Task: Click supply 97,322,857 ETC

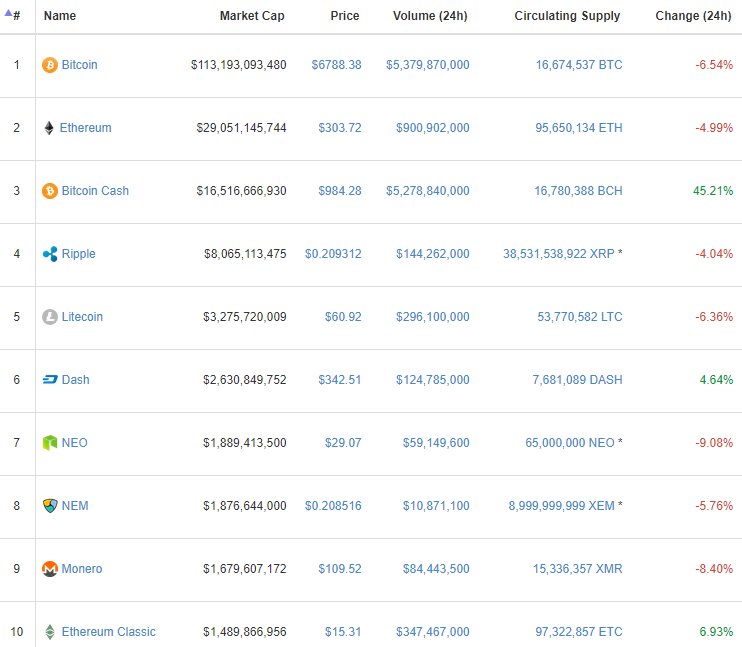Action: (579, 631)
